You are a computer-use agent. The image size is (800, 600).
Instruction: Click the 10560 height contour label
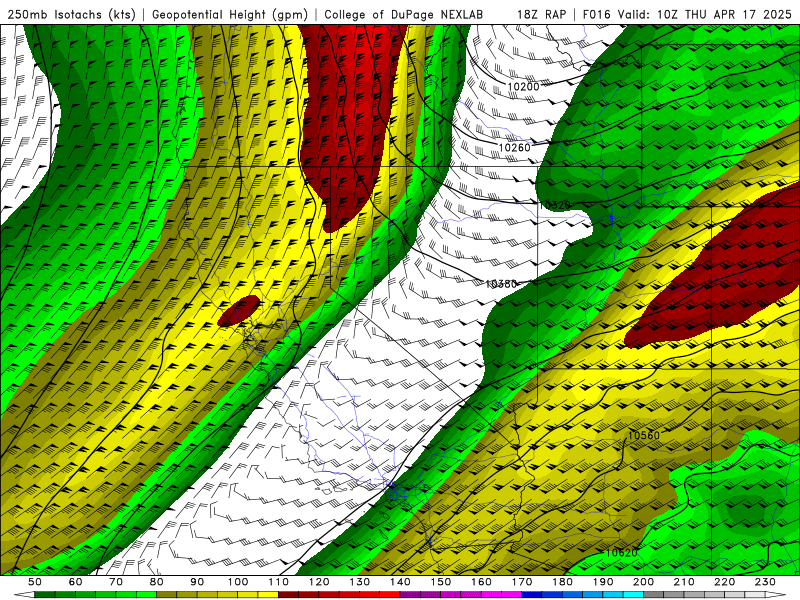tap(643, 435)
